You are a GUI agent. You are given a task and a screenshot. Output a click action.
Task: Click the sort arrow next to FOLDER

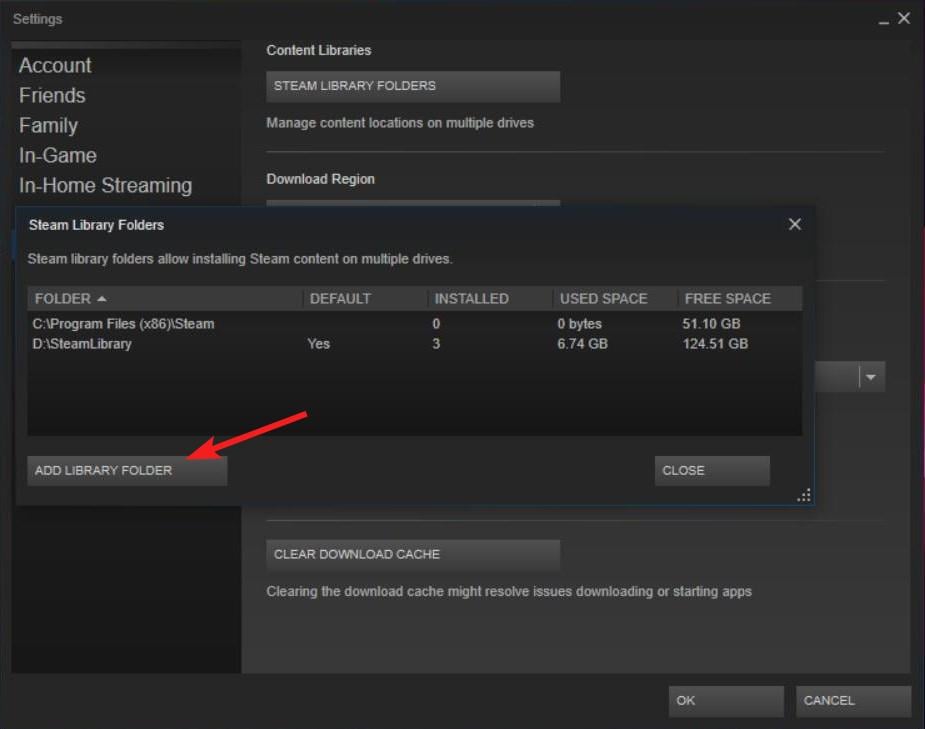(x=101, y=299)
